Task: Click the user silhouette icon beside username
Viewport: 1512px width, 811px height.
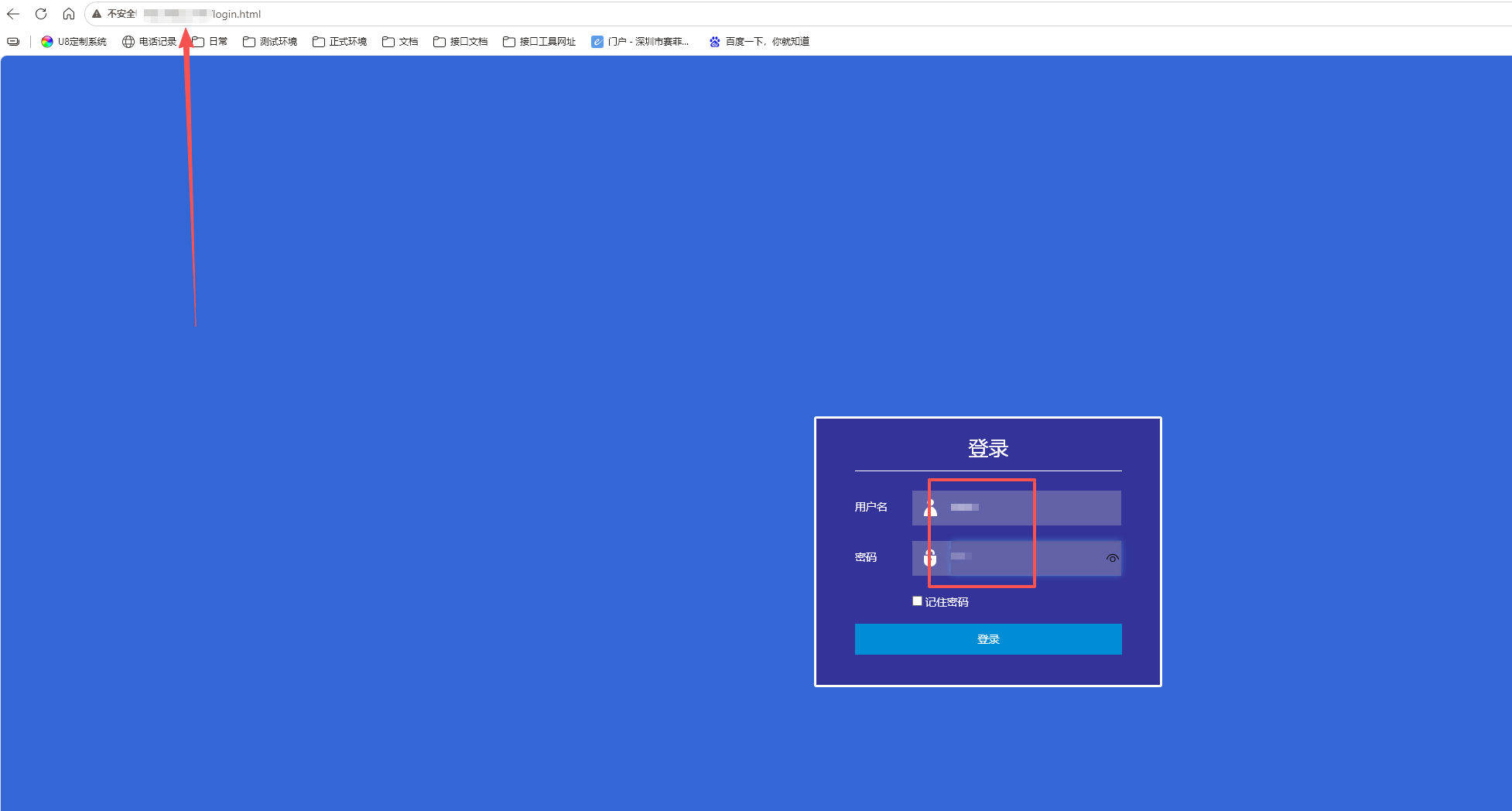Action: 930,508
